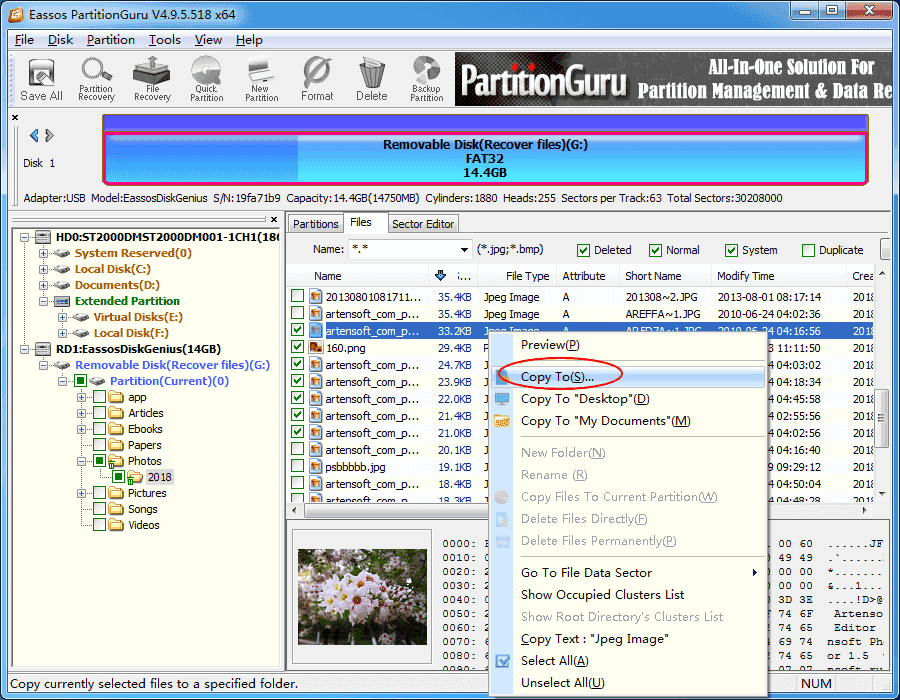This screenshot has width=900, height=700.
Task: Switch to the Partitions tab
Action: coord(315,224)
